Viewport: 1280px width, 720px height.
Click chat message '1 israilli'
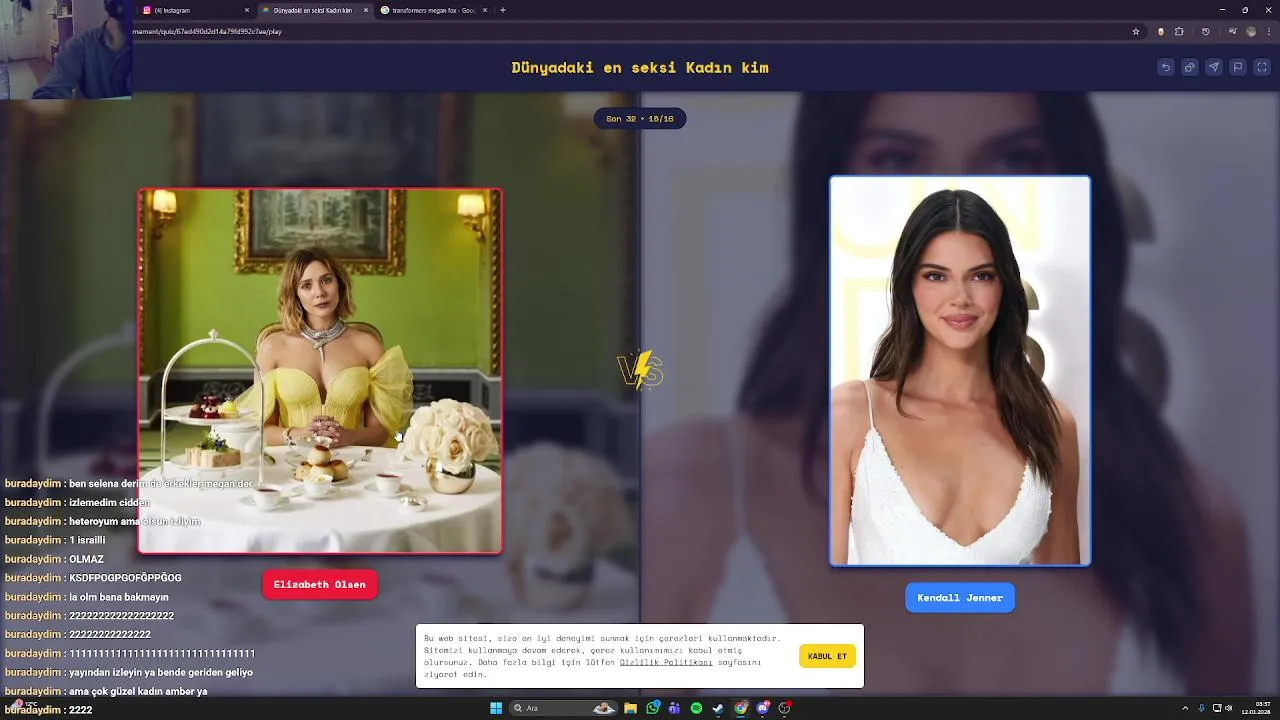pyautogui.click(x=55, y=540)
